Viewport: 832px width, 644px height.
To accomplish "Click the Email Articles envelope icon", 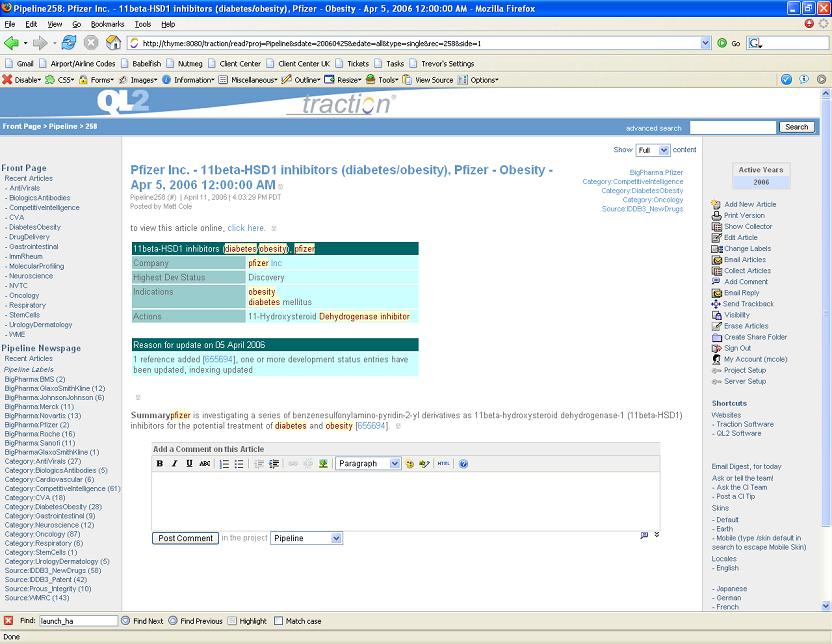I will click(716, 260).
